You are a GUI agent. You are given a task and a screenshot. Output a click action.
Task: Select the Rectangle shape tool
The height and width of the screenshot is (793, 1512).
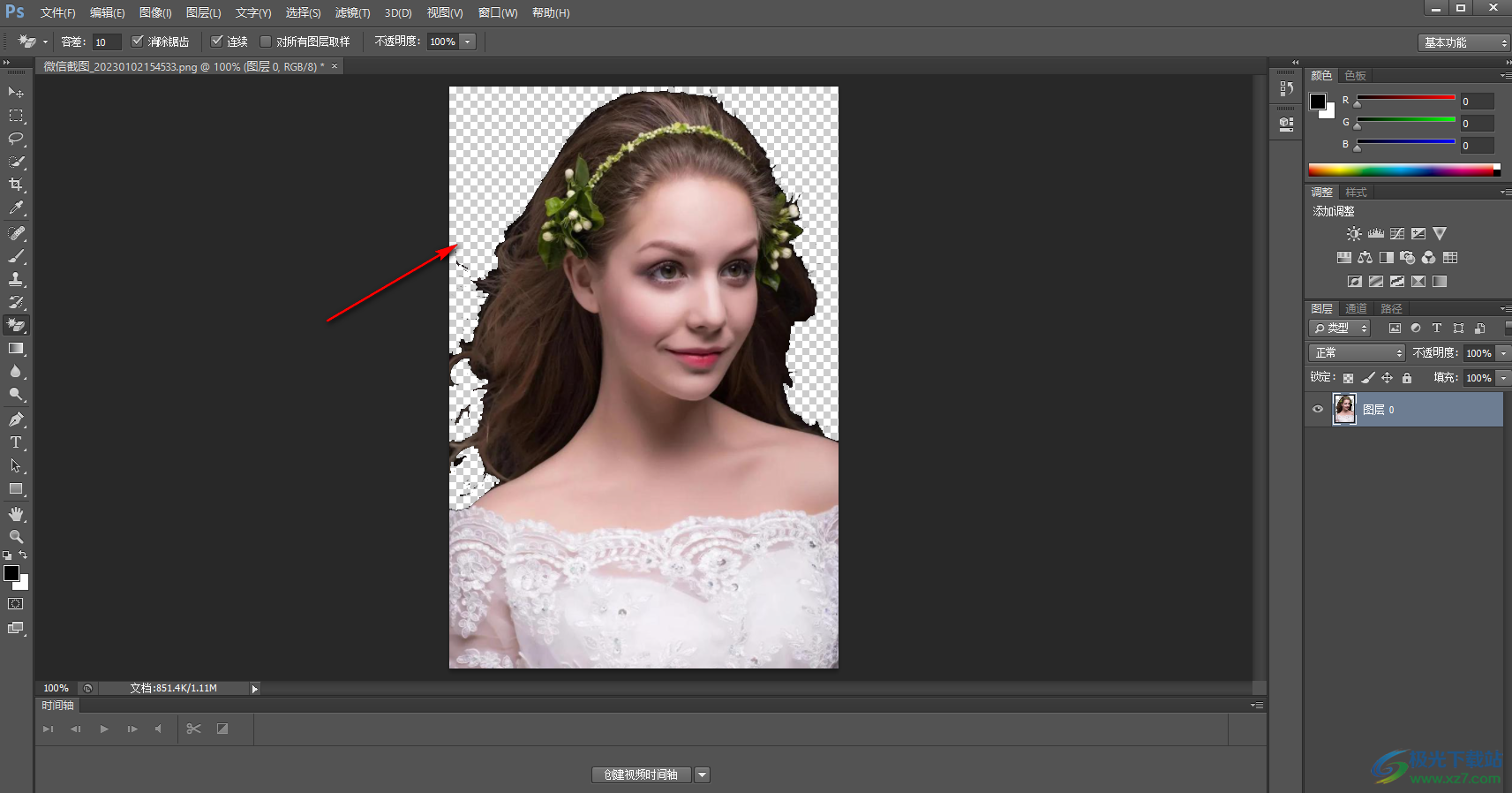(x=16, y=488)
